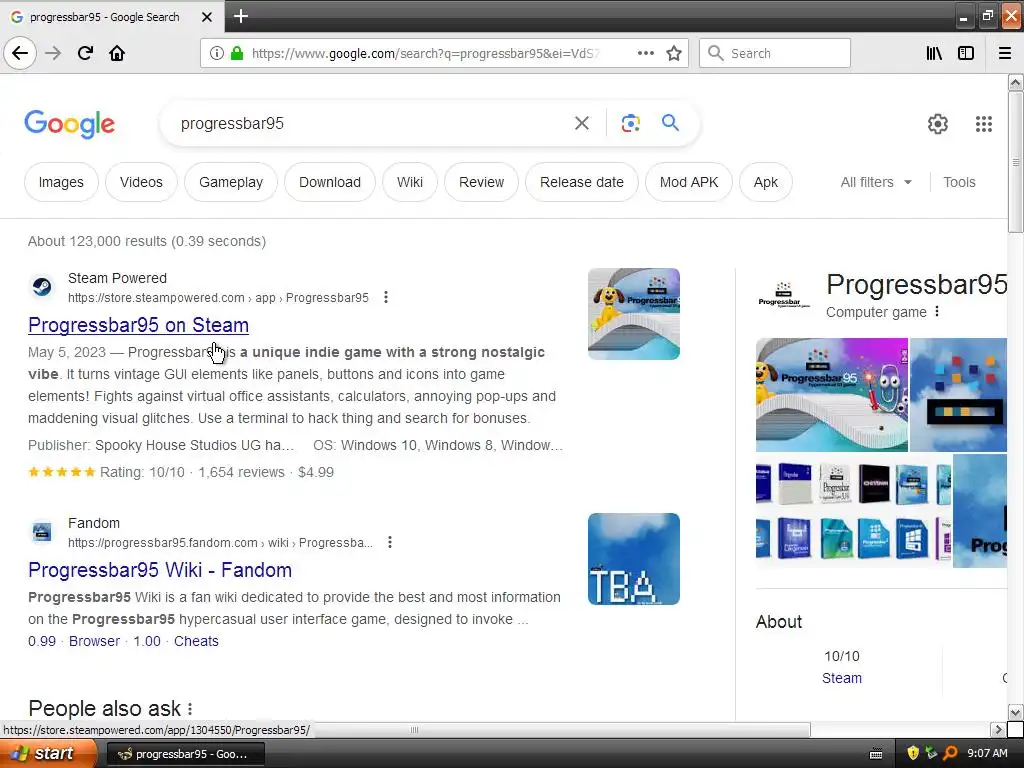The height and width of the screenshot is (768, 1024).
Task: Select progressbar95 taskbar window button
Action: tap(185, 754)
